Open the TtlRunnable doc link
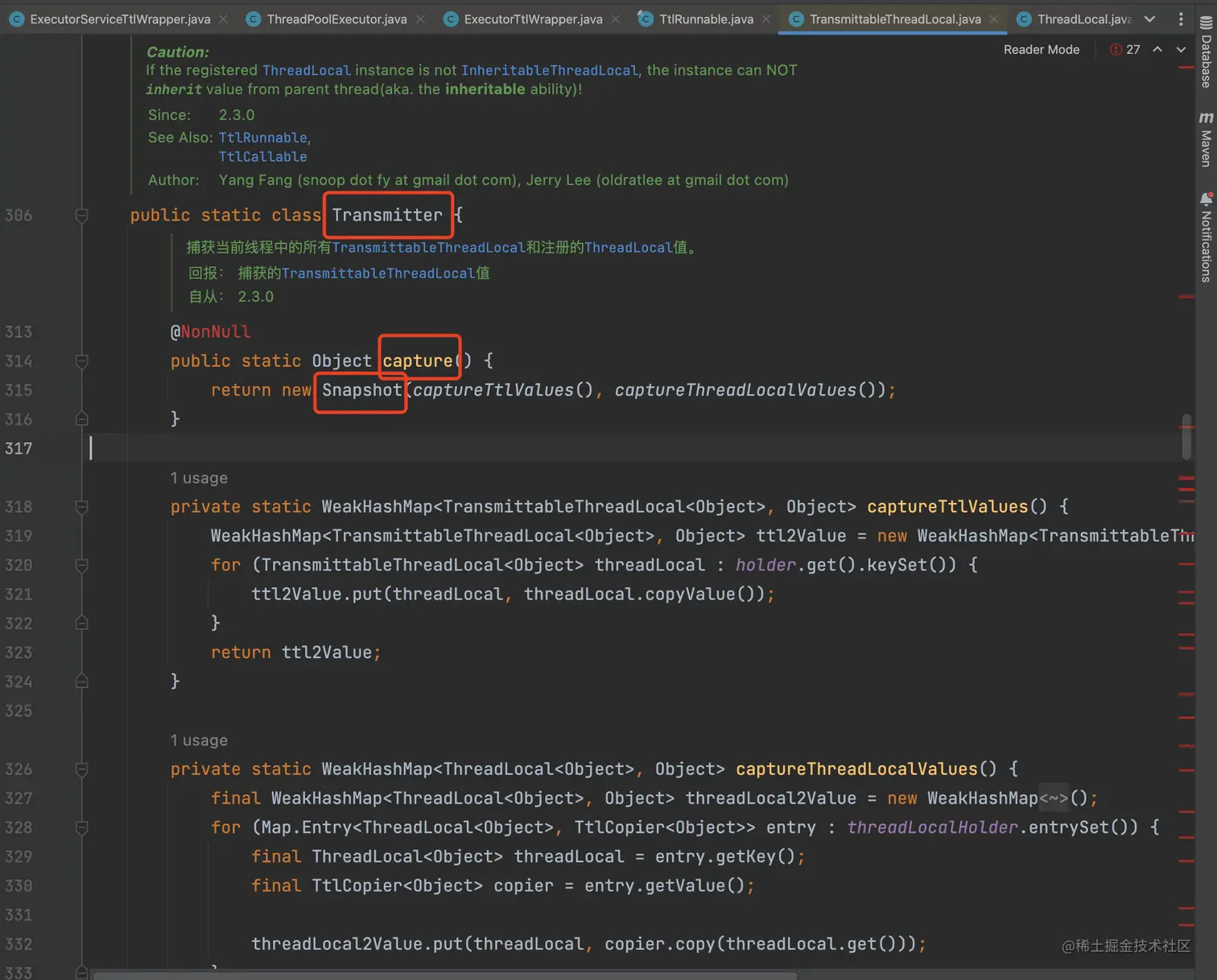 pyautogui.click(x=262, y=138)
